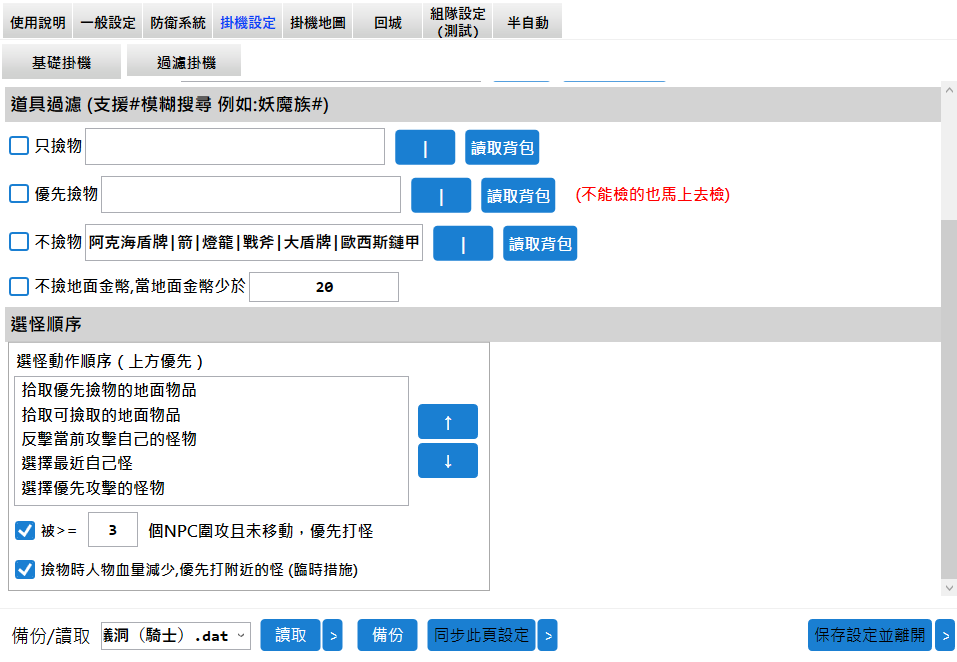Click 讀取背包 button in 不撿物 row

[540, 243]
